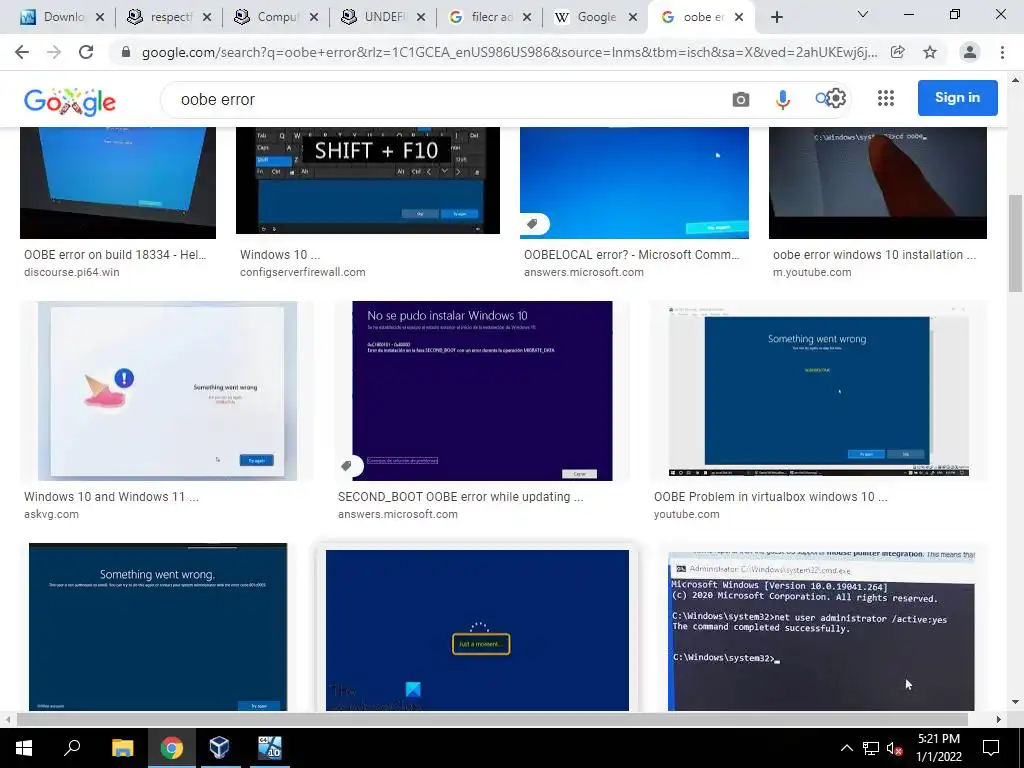
Task: Open 'Something went wrong.' dark blue thumbnail
Action: coord(158,627)
